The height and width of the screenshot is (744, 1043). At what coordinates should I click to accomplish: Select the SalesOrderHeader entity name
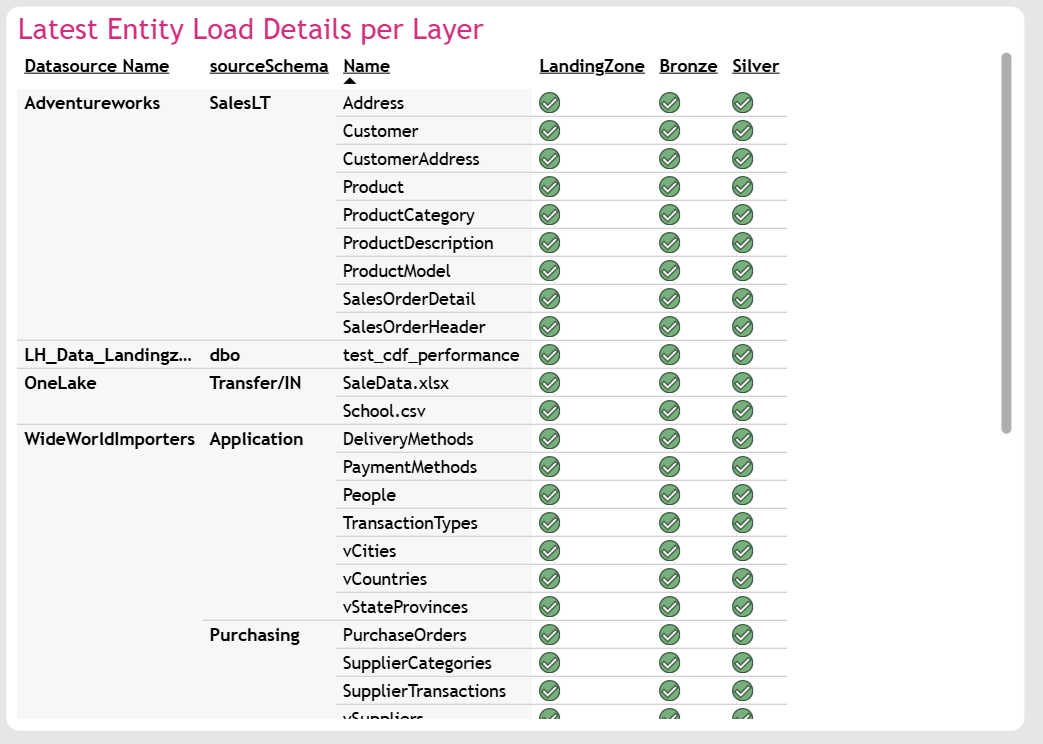pos(414,327)
